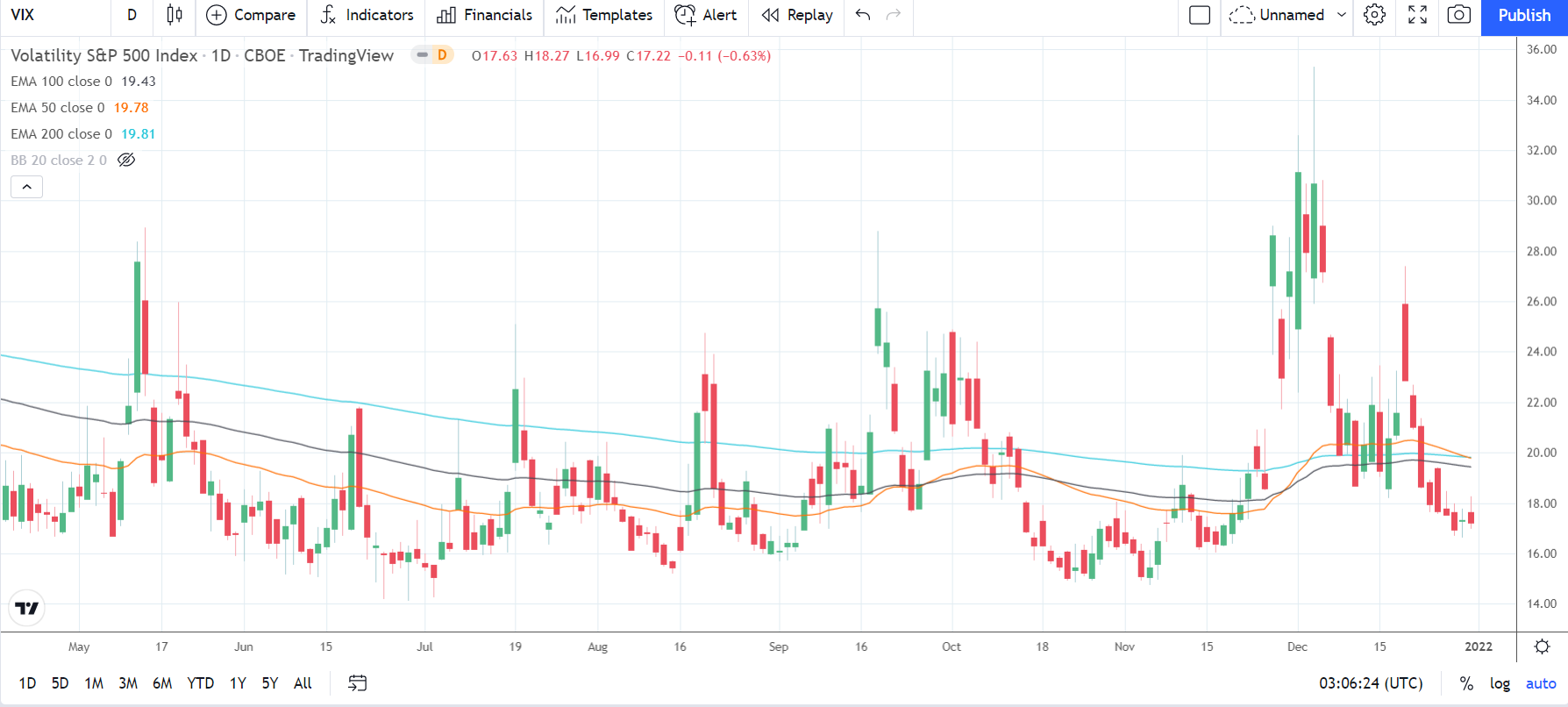This screenshot has height=707, width=1568.
Task: Select the layout square icon
Action: 1200,15
